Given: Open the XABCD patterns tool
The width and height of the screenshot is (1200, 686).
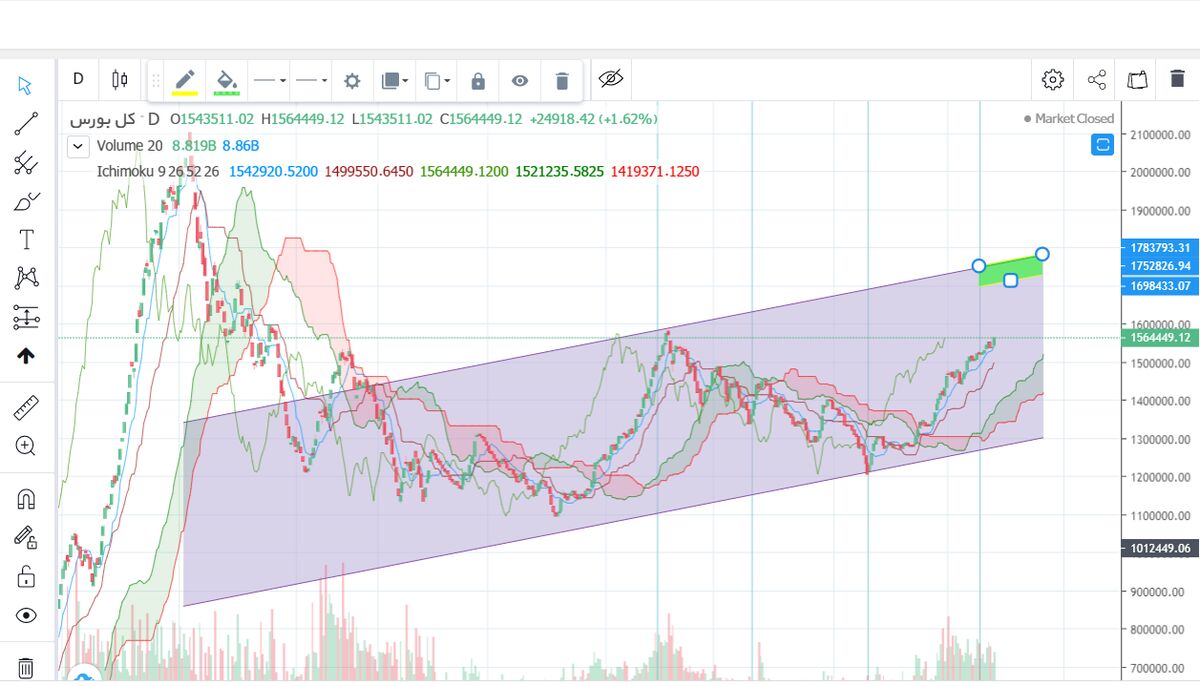Looking at the screenshot, I should pyautogui.click(x=26, y=277).
